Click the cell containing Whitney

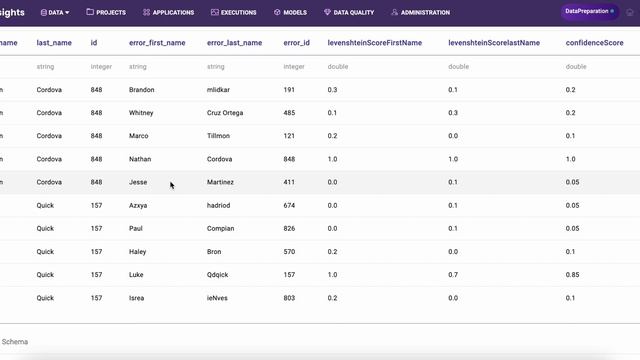click(141, 113)
